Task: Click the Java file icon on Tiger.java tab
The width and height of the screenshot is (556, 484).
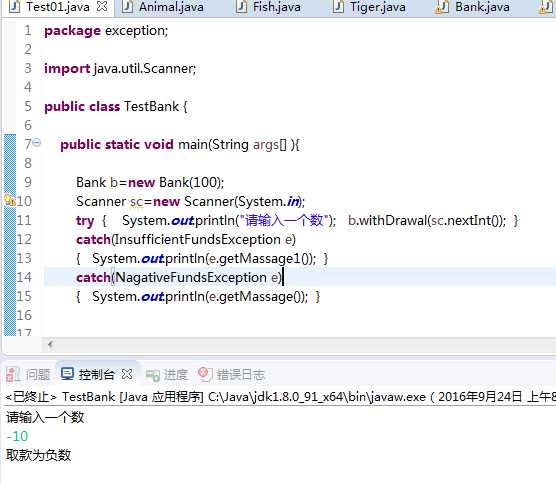Action: click(338, 7)
